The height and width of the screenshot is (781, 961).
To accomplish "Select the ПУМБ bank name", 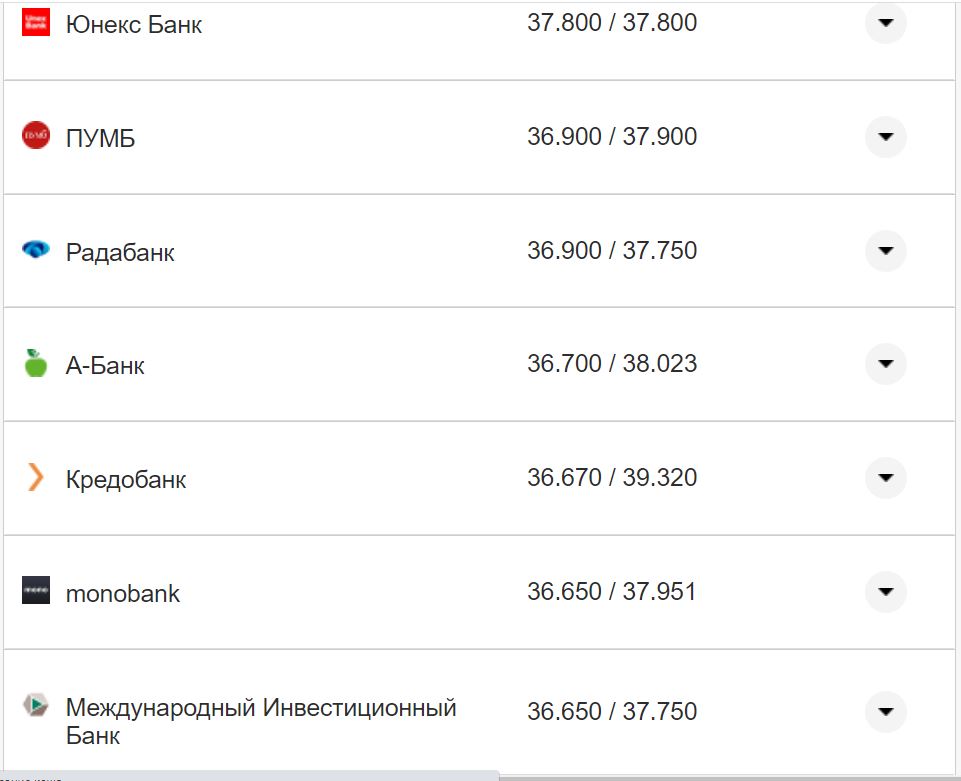I will point(98,136).
